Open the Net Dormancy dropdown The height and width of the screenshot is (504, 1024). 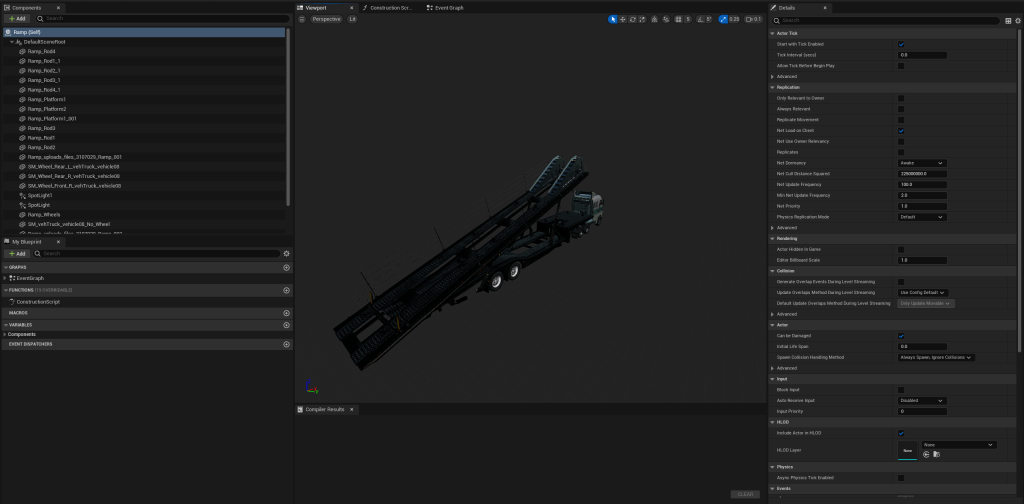pos(921,162)
